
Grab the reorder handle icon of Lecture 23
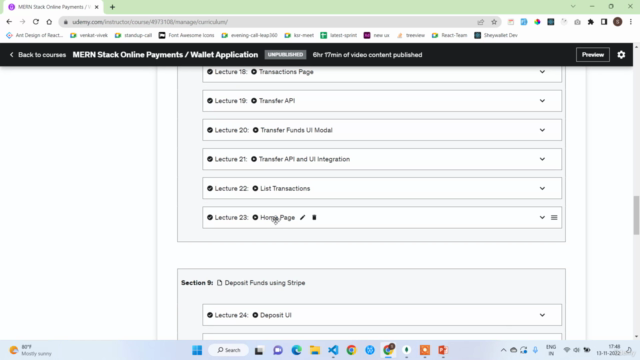554,218
